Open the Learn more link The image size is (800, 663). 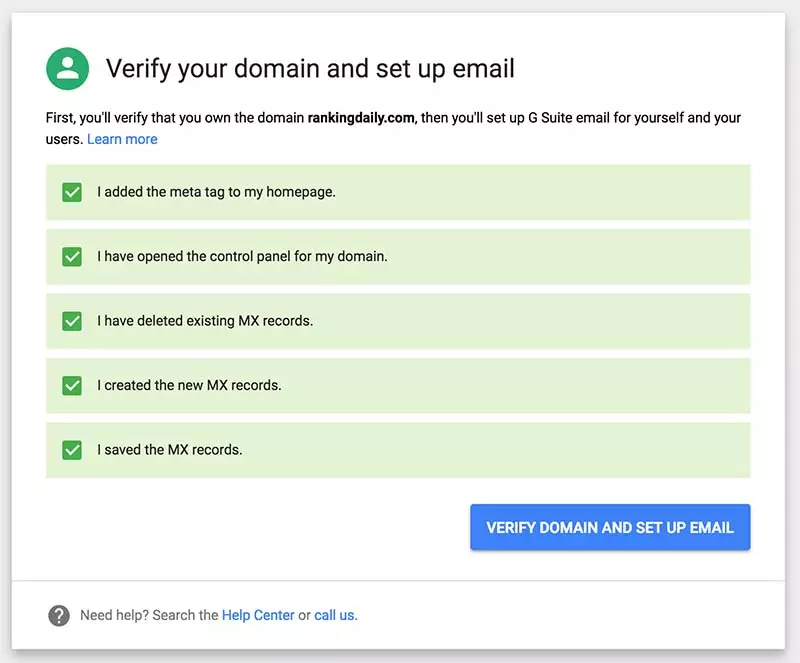(x=122, y=139)
